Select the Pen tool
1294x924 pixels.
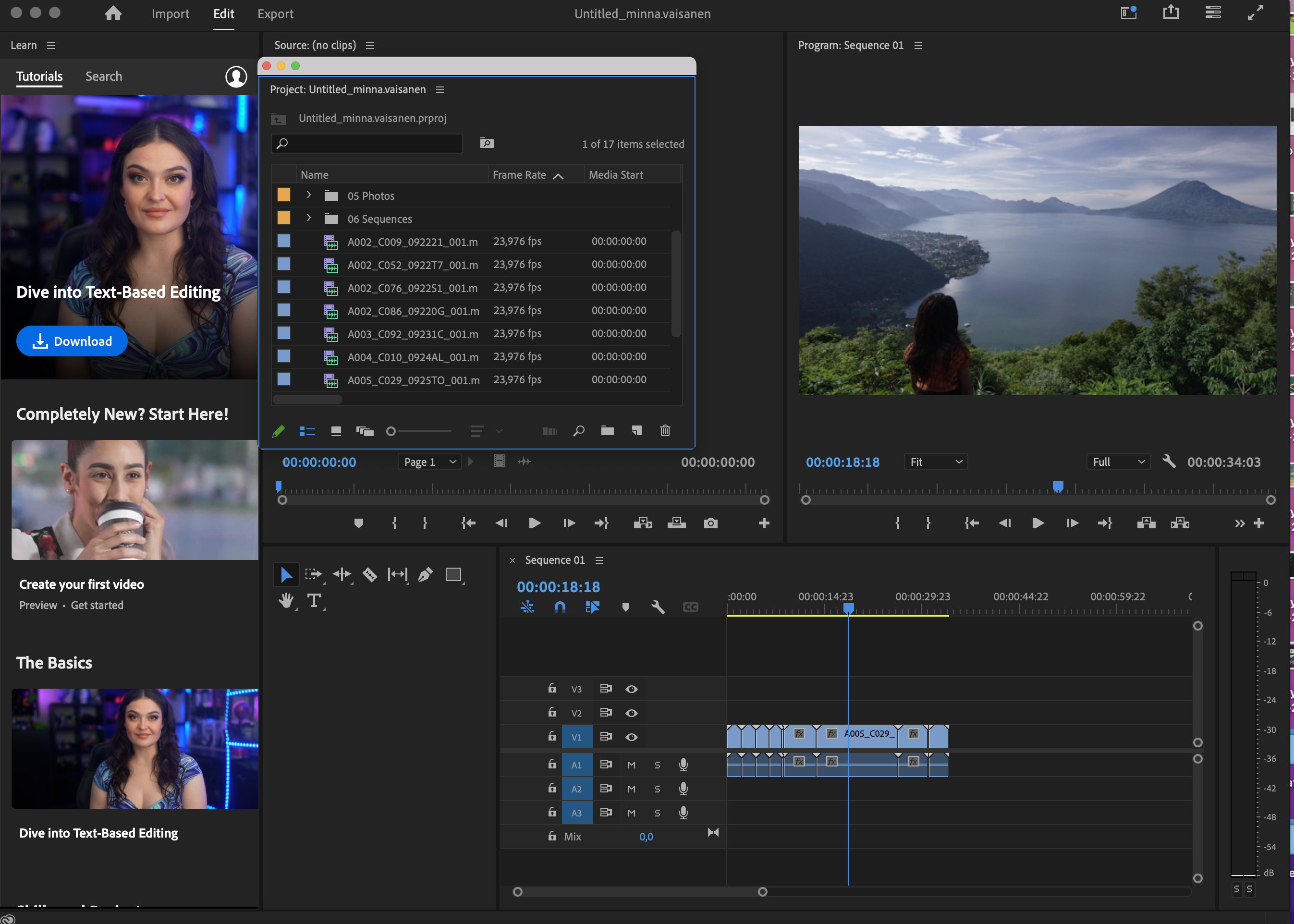[425, 575]
